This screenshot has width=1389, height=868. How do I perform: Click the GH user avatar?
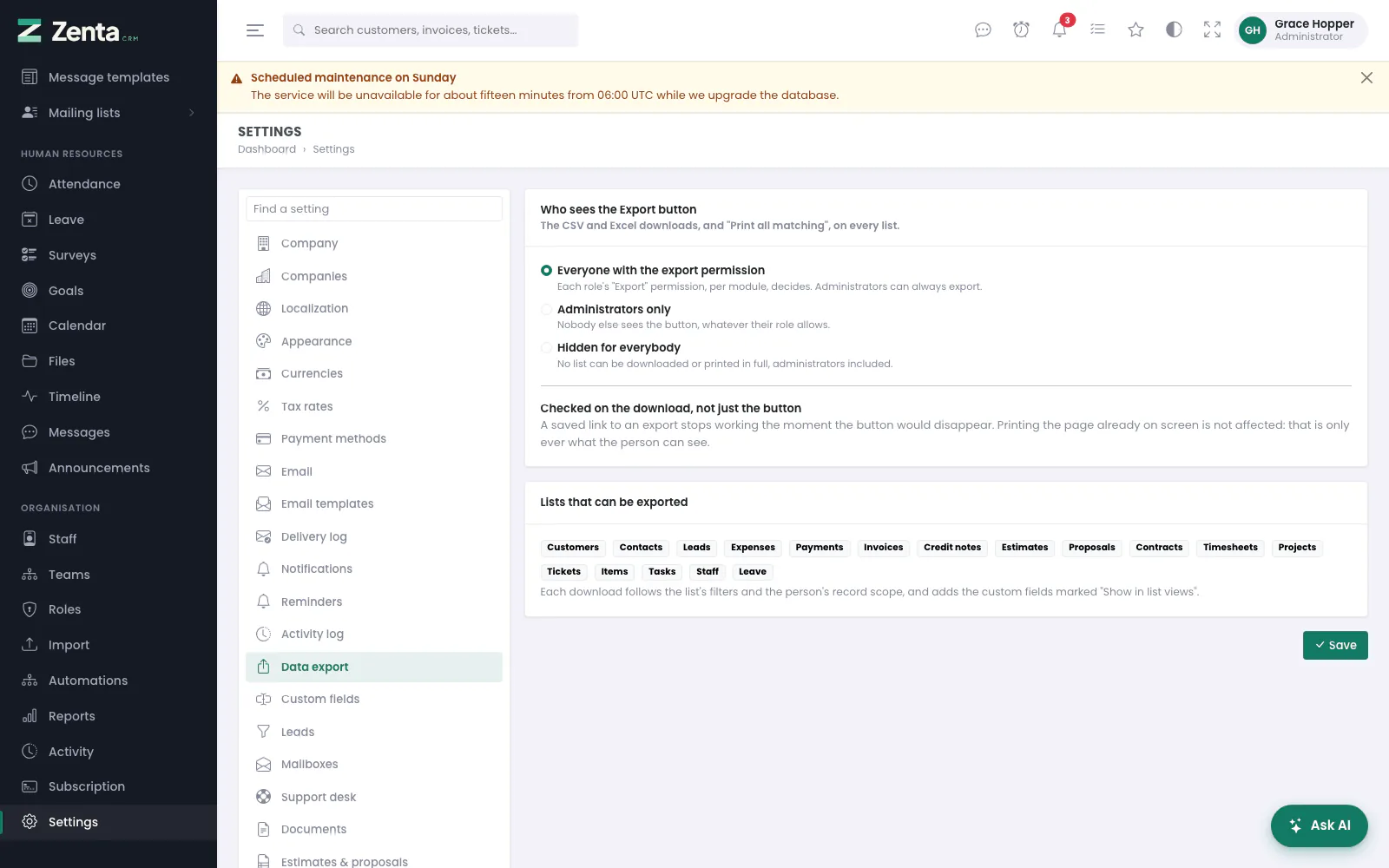pos(1252,30)
